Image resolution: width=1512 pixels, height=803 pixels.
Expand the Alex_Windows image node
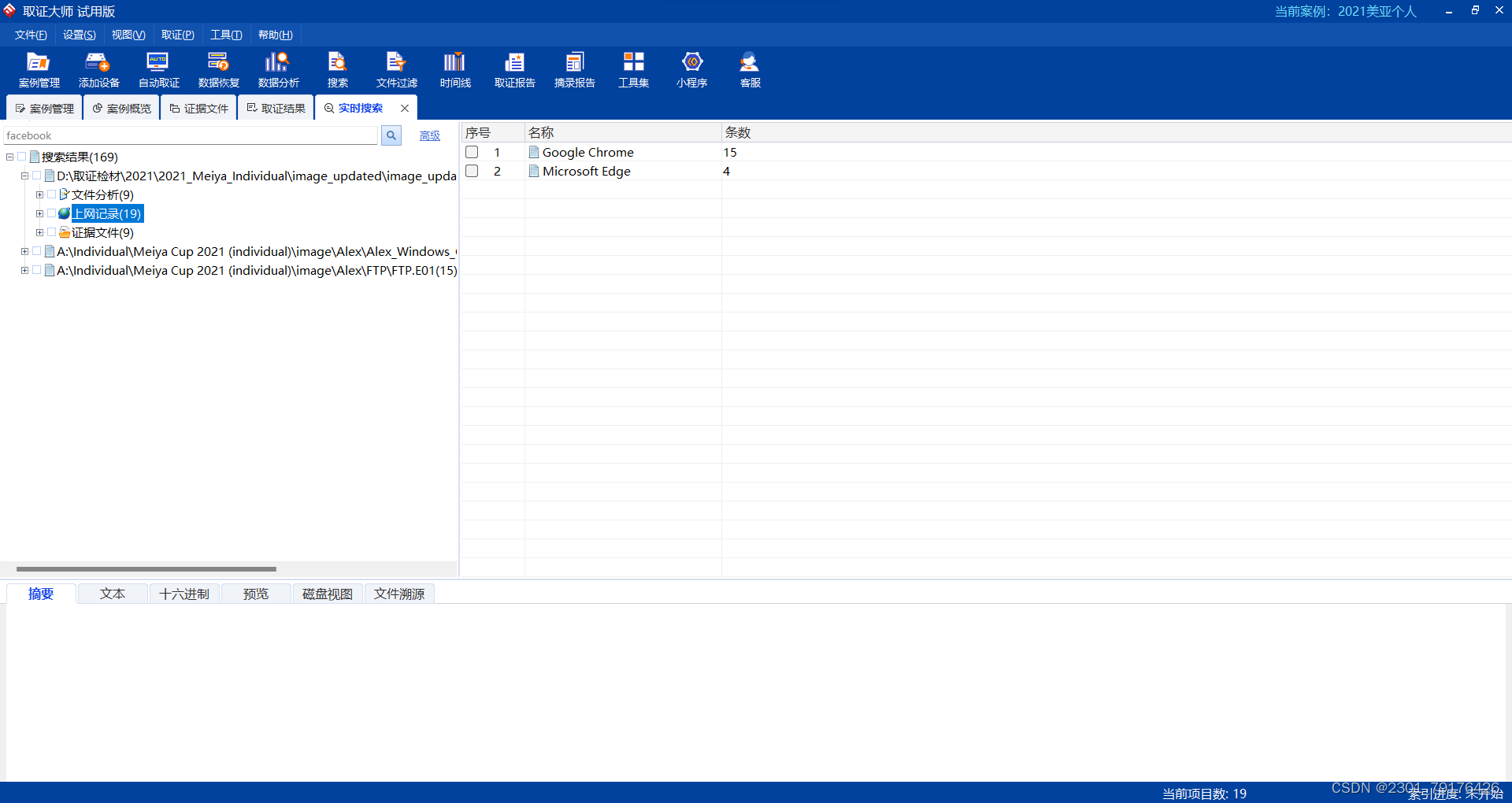24,251
